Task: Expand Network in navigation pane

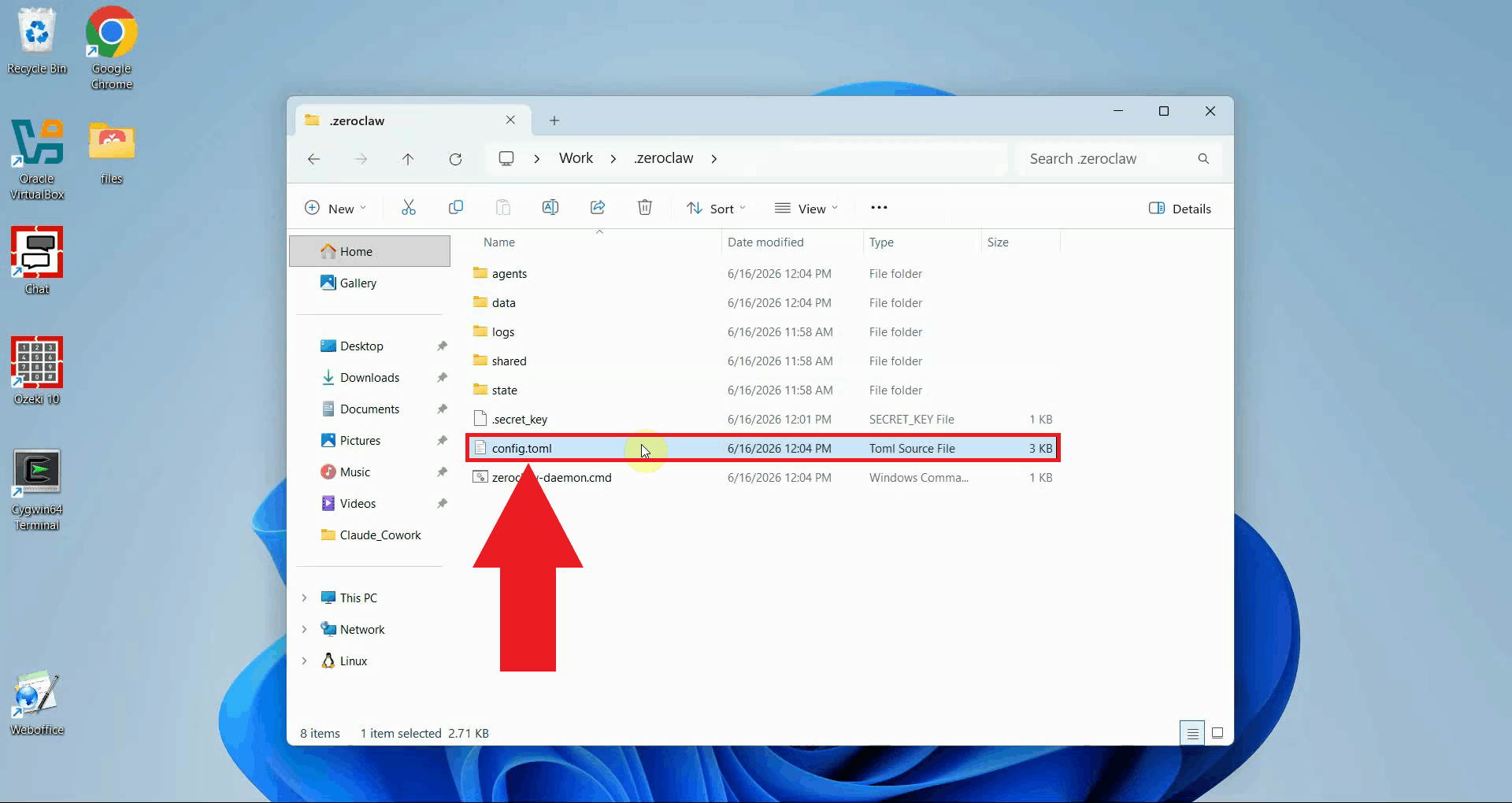Action: pos(304,630)
